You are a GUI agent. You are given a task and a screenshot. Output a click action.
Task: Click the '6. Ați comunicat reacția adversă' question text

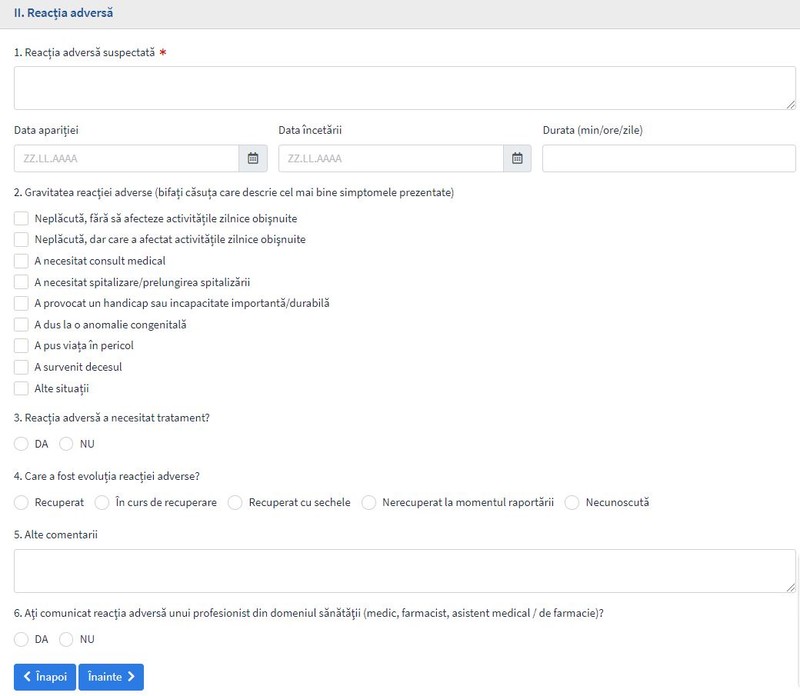309,613
